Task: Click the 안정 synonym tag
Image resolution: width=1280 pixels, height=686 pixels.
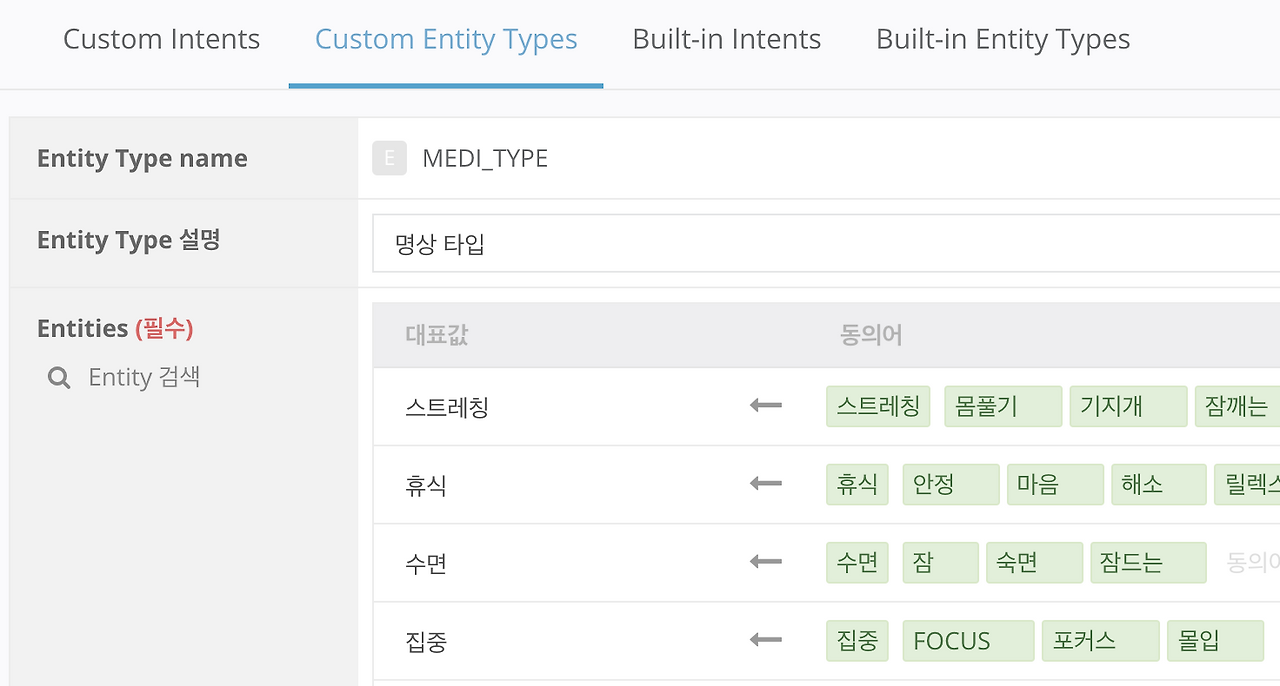Action: click(950, 485)
